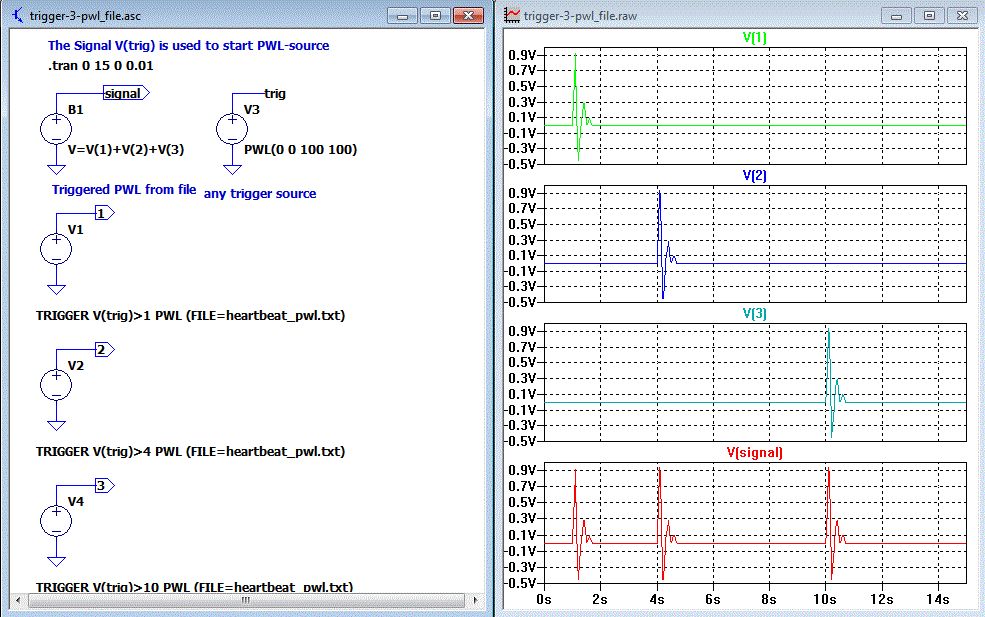
Task: Pick the V2 voltage source symbol
Action: [x=55, y=385]
